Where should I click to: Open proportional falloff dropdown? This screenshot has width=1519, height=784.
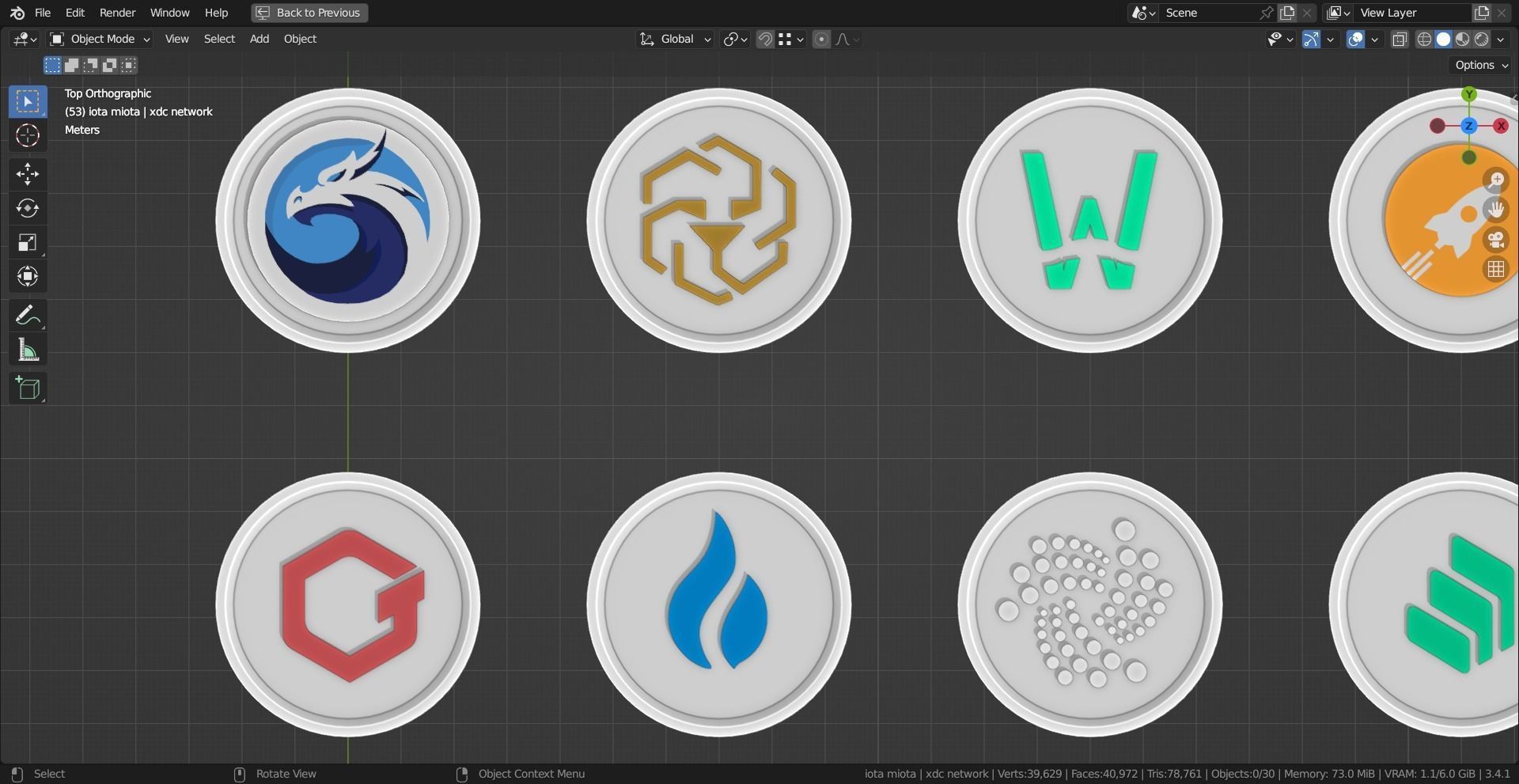pos(847,39)
